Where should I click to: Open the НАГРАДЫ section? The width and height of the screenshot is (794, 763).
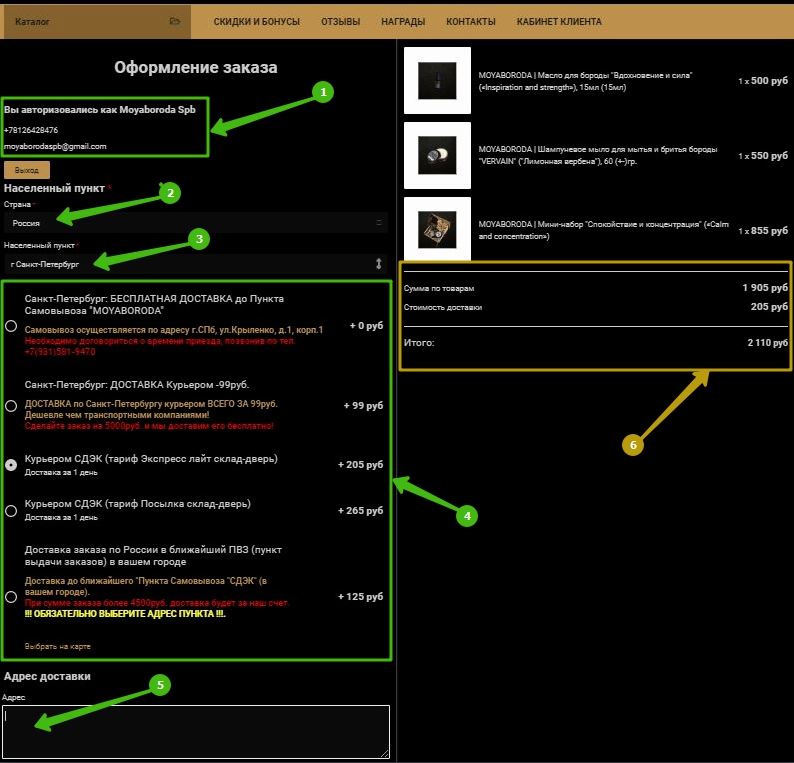(x=403, y=22)
